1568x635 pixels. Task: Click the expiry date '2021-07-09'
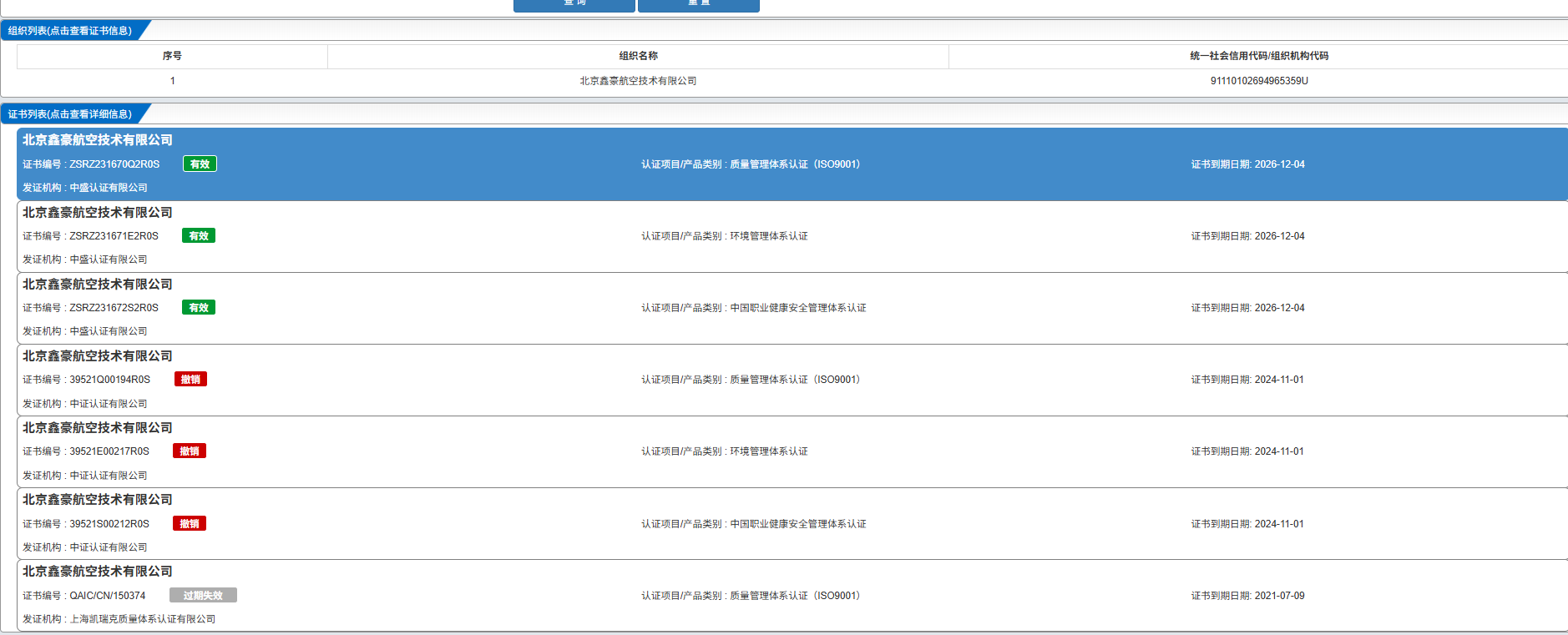pyautogui.click(x=1279, y=596)
